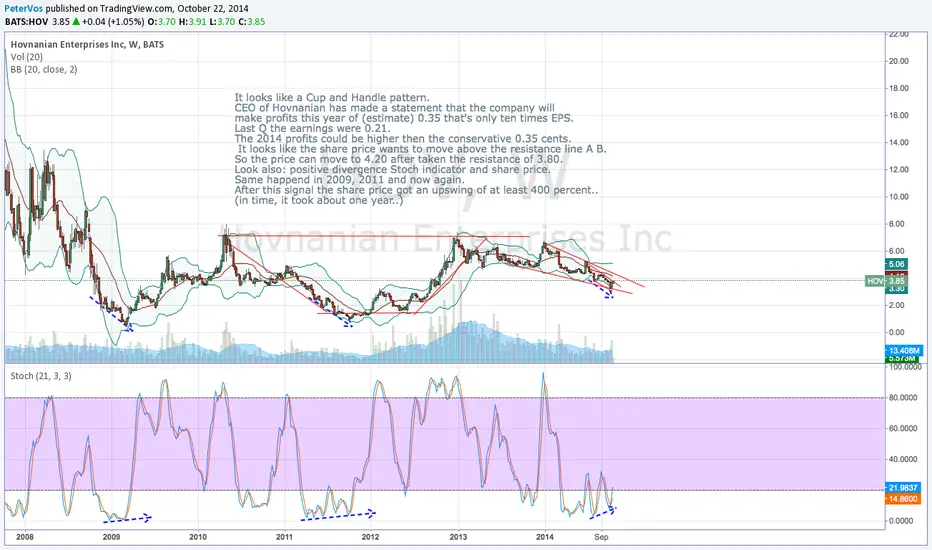Click the 'It looks like a Cup and Handle pattern.' note
The width and height of the screenshot is (932, 550).
coord(332,98)
